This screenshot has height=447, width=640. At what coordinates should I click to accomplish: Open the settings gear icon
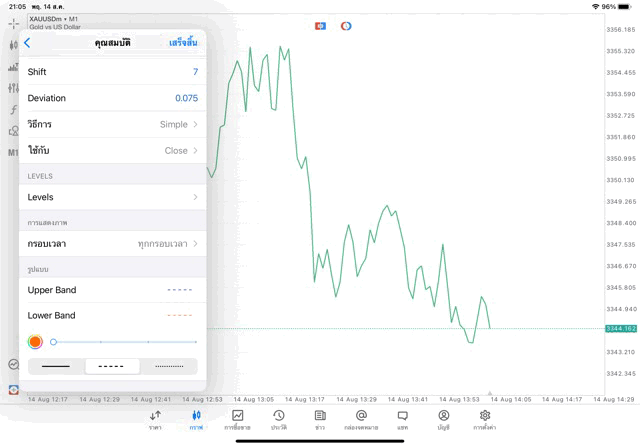pyautogui.click(x=485, y=419)
